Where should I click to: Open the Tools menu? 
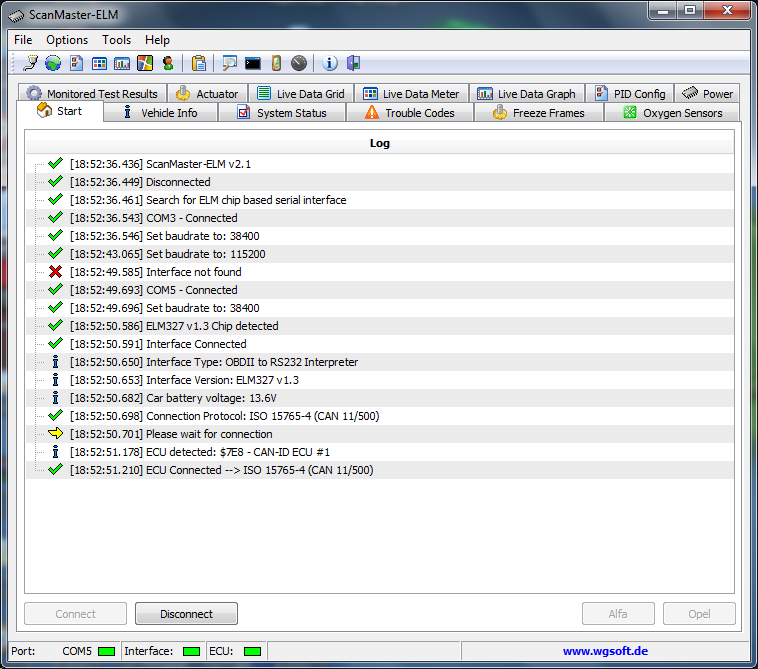pos(116,40)
